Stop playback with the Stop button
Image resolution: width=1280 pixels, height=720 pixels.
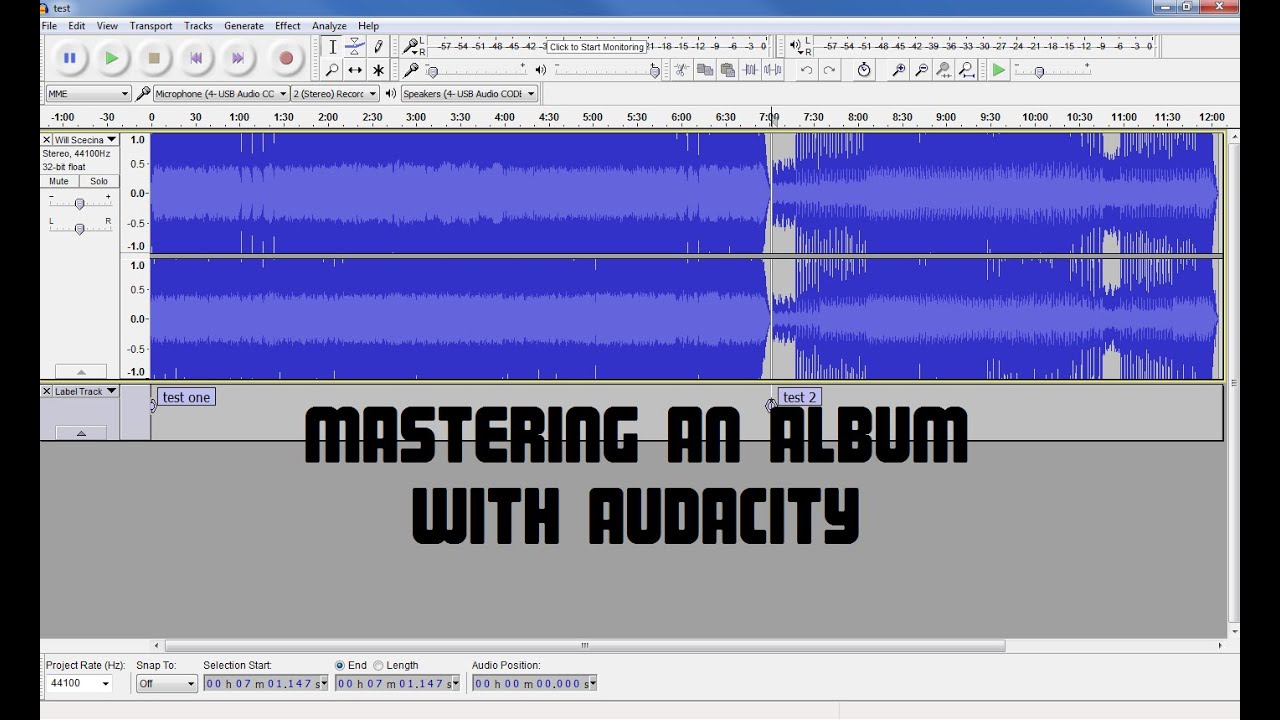point(154,58)
